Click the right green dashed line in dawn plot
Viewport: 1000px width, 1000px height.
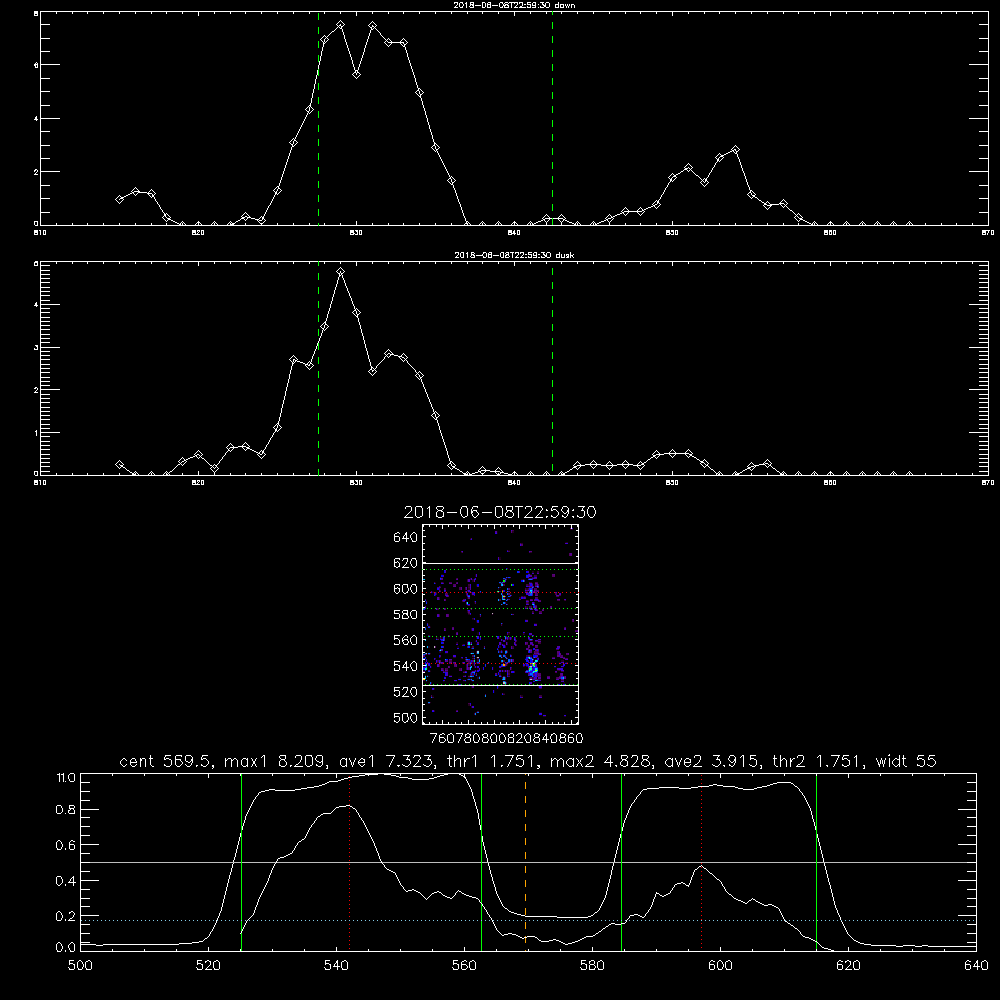point(552,118)
